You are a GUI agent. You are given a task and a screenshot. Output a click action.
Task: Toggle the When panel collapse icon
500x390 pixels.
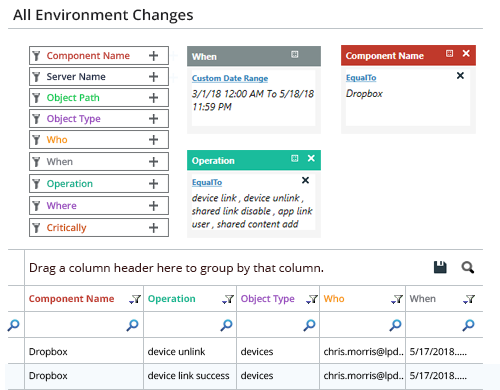point(295,54)
